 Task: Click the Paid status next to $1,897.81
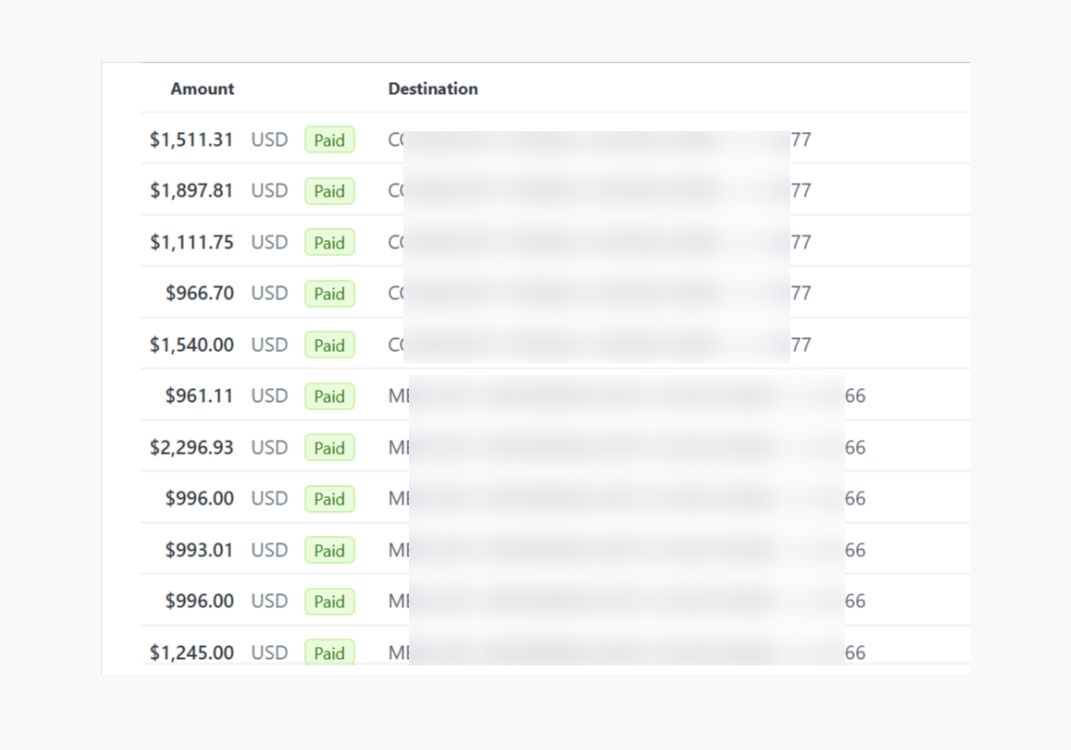click(x=329, y=191)
